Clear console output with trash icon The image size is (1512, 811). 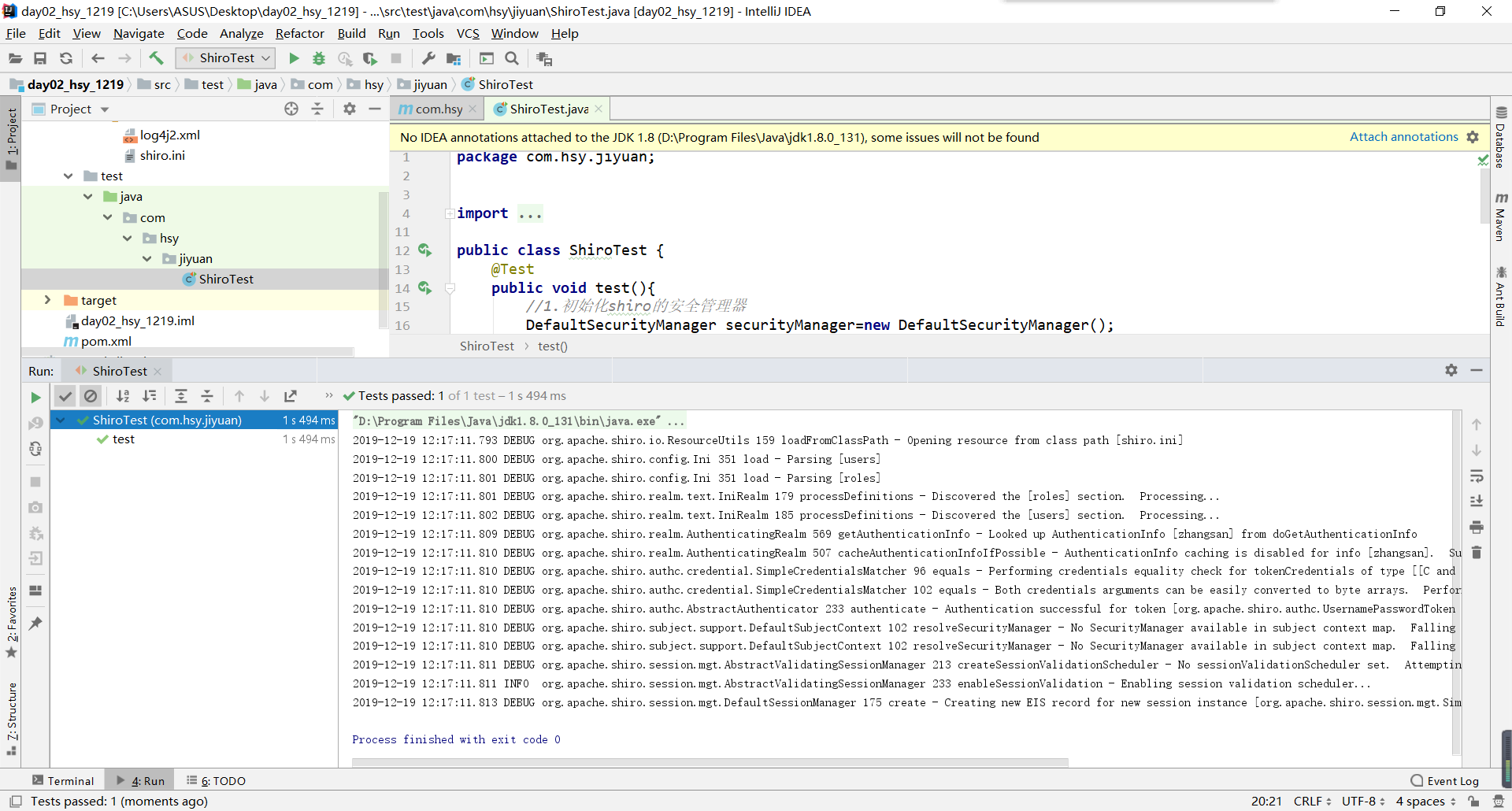click(1477, 553)
